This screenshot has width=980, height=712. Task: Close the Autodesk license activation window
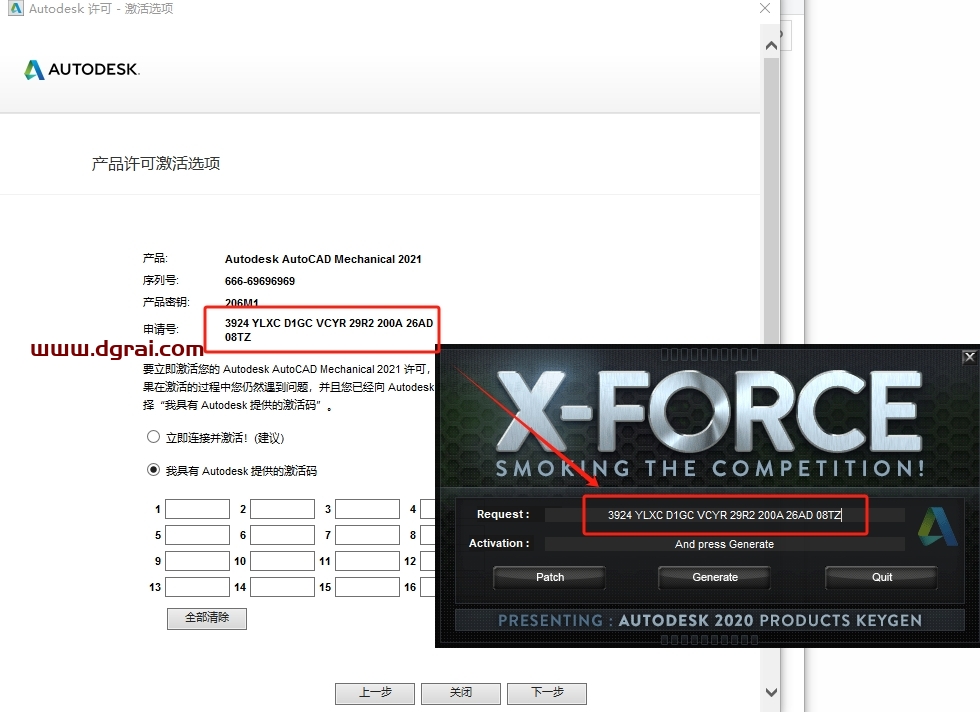[x=765, y=8]
